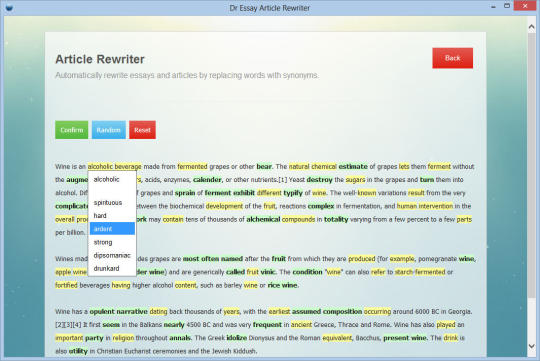Click the bold word 'alchemical'

(x=263, y=219)
